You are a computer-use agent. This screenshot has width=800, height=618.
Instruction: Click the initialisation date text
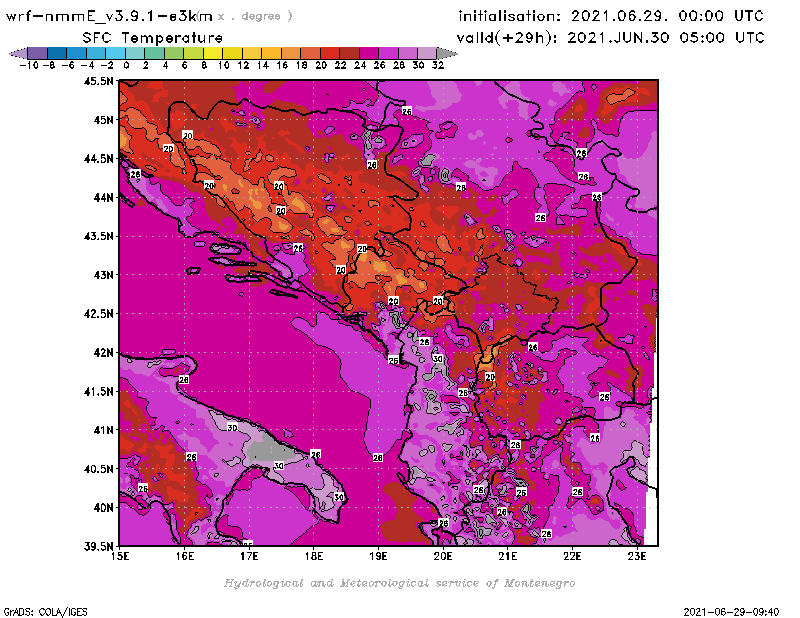click(611, 16)
